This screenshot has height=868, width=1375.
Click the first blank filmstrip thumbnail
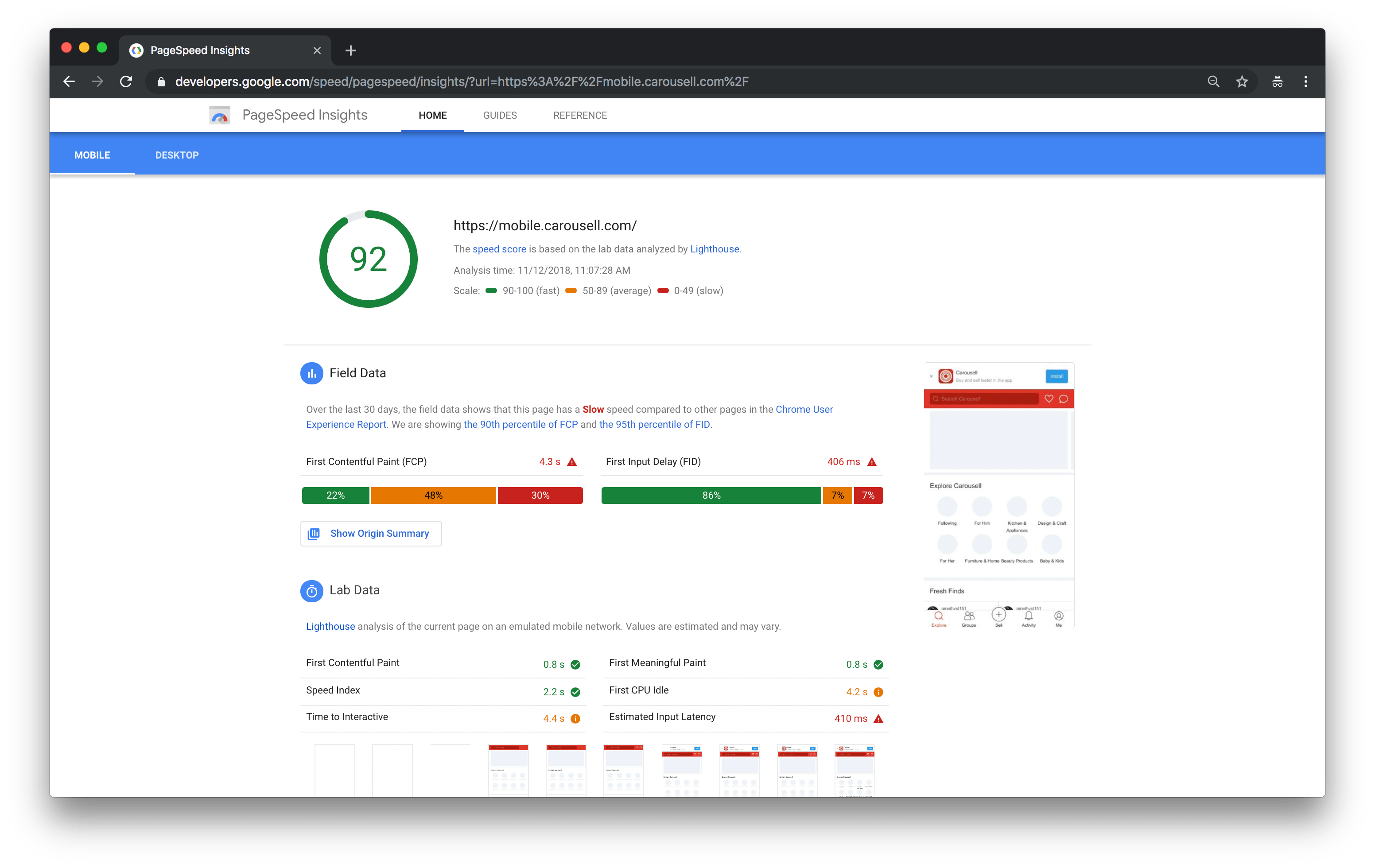334,770
